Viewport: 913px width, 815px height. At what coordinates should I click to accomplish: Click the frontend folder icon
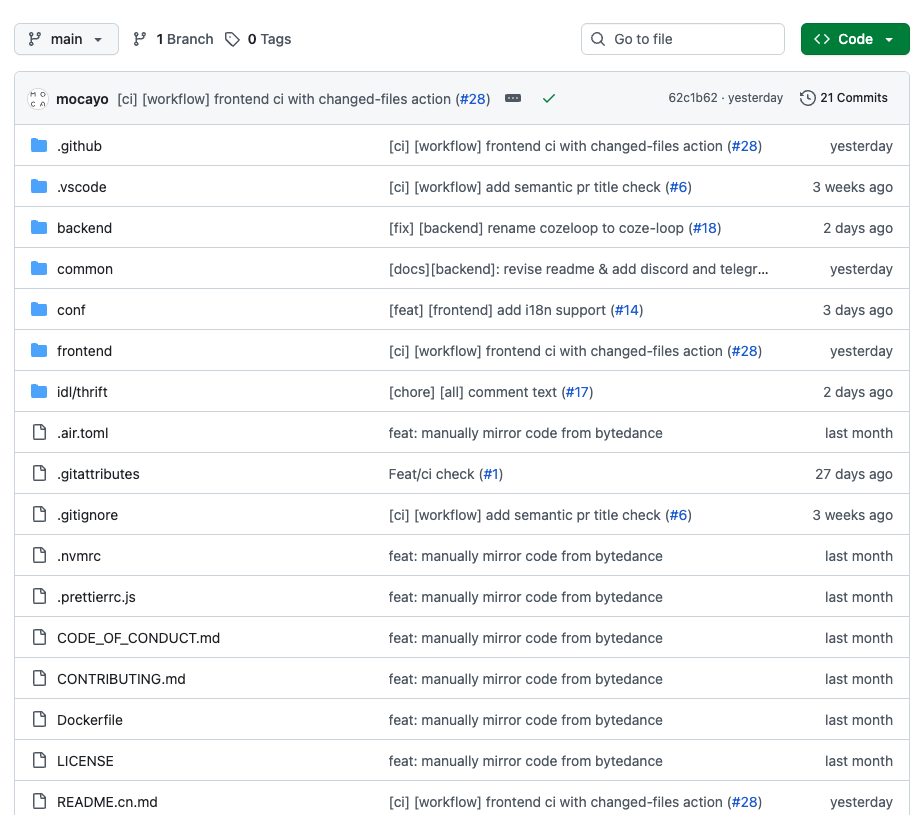(x=39, y=350)
